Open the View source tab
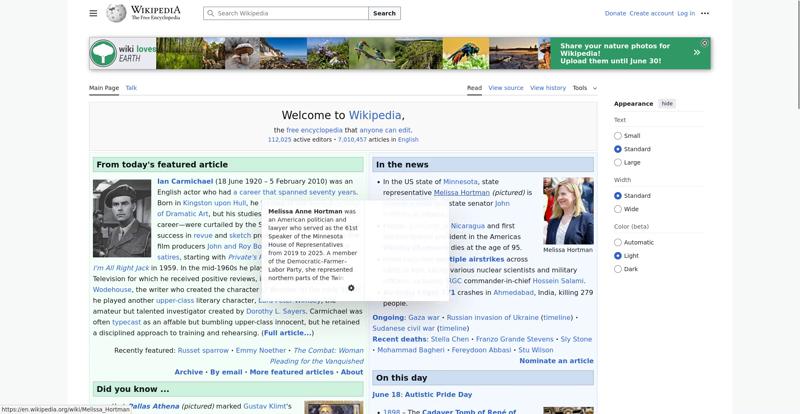This screenshot has height=414, width=800. (x=506, y=88)
